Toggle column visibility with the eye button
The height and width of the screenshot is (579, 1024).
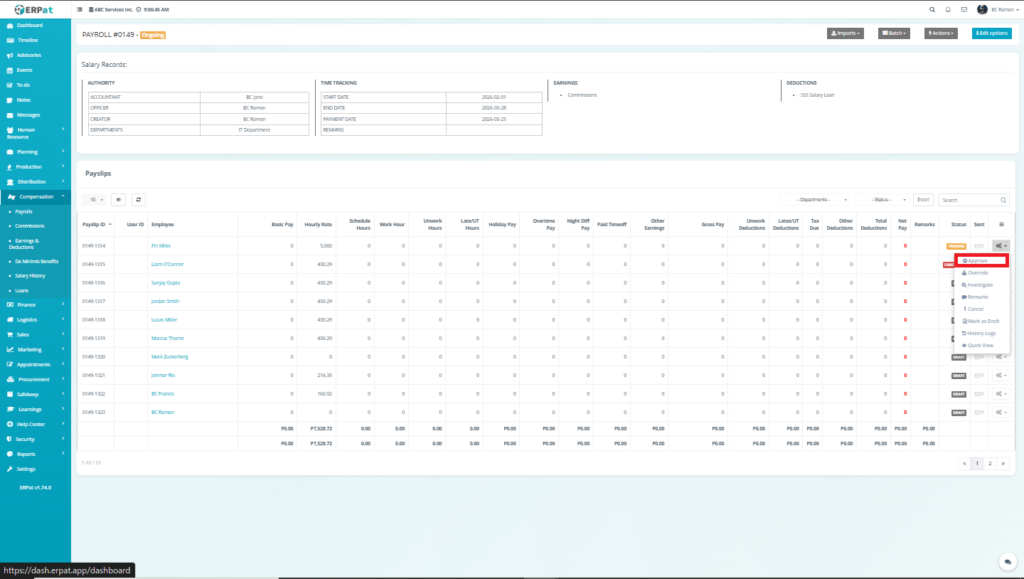tap(118, 199)
